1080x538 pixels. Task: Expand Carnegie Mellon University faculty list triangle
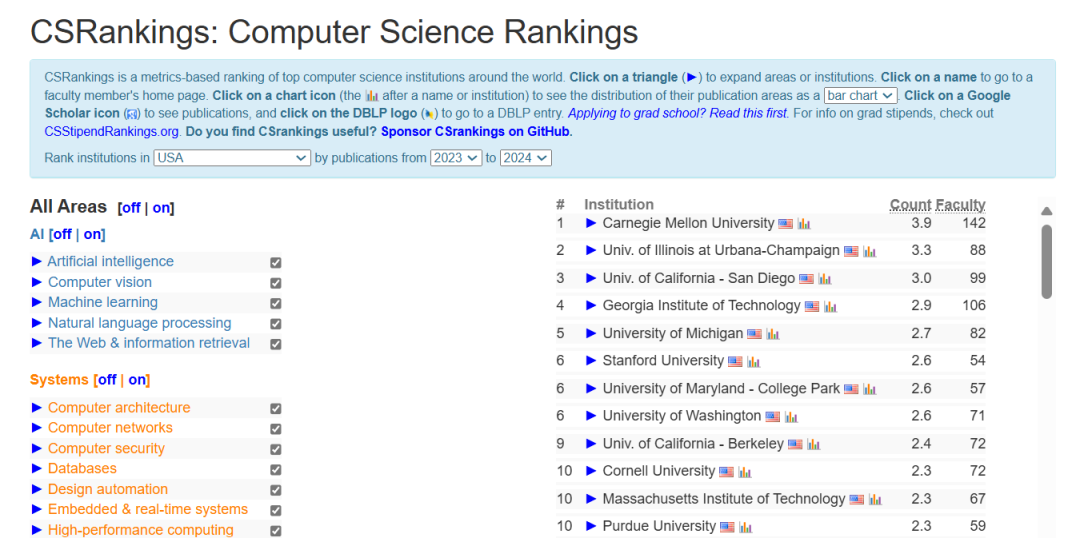[x=591, y=223]
